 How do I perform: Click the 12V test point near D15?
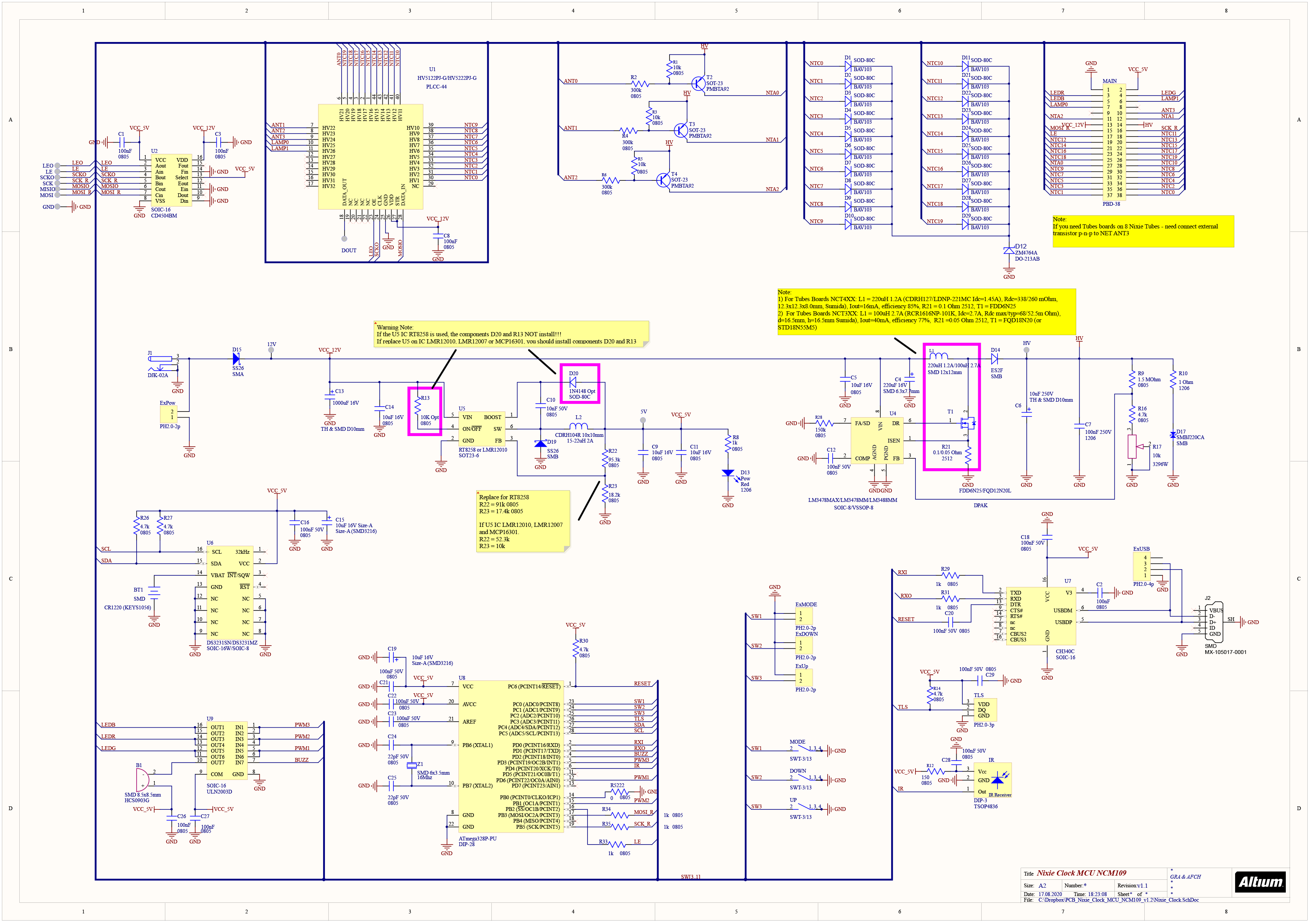[x=272, y=350]
